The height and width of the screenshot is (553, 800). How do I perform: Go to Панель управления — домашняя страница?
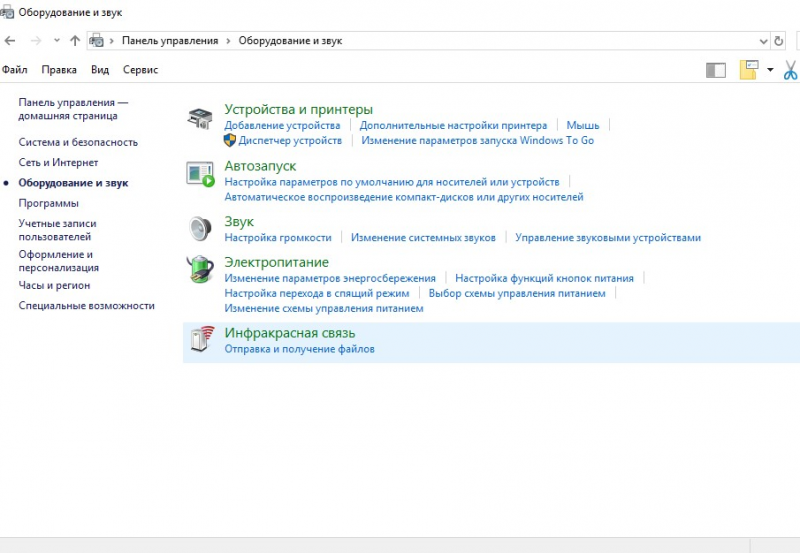tap(73, 109)
